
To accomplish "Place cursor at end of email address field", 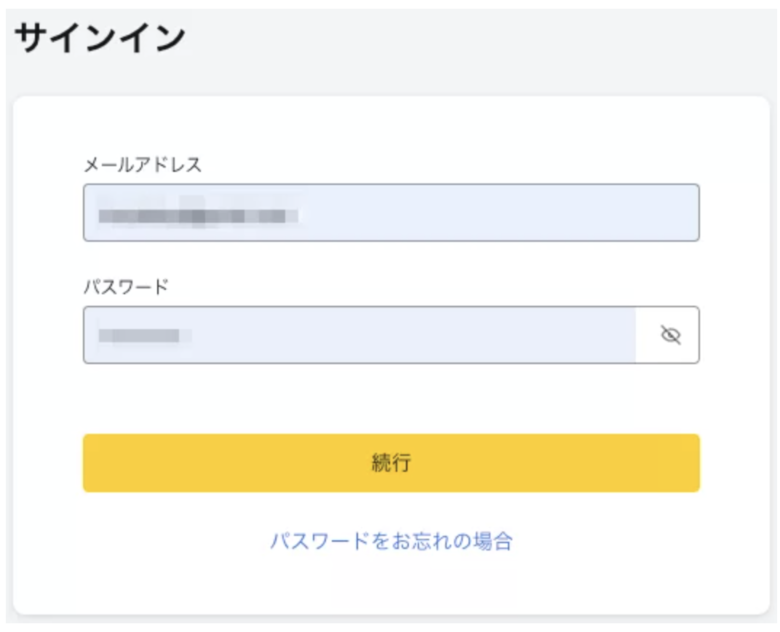I will point(497,212).
